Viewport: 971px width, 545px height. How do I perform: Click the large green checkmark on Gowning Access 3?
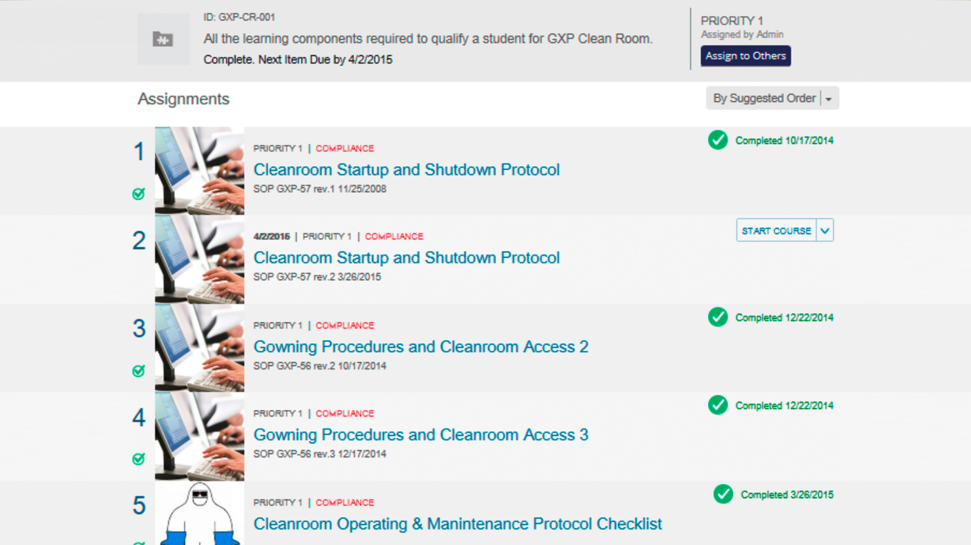tap(718, 405)
